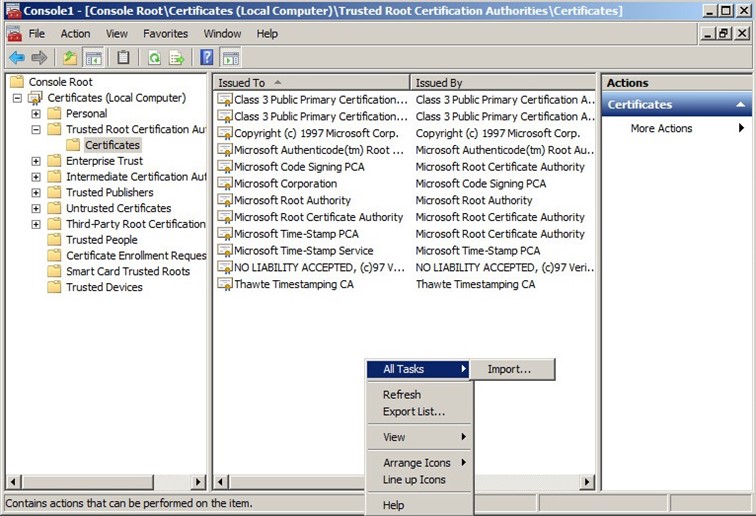Click Help in the context menu
The image size is (756, 516).
point(419,505)
